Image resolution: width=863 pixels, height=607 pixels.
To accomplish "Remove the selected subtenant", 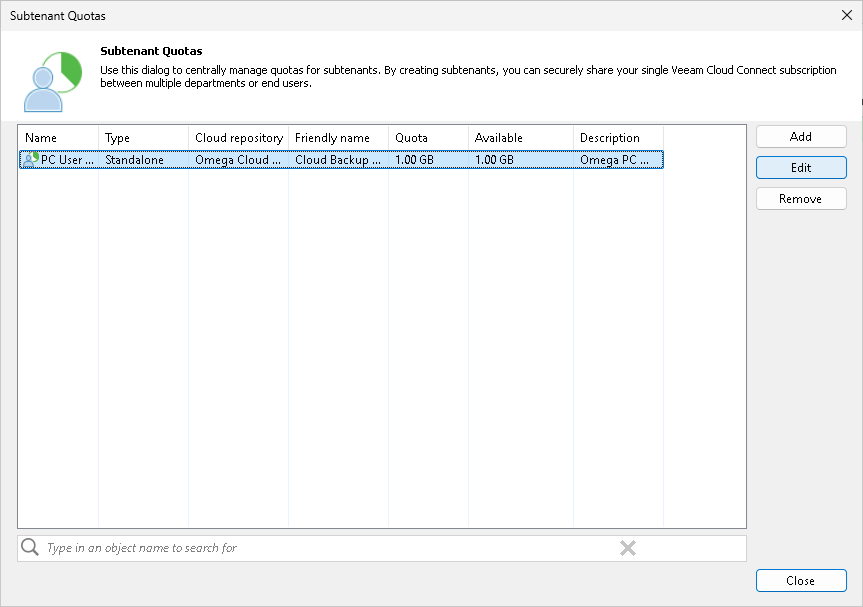I will [x=800, y=198].
